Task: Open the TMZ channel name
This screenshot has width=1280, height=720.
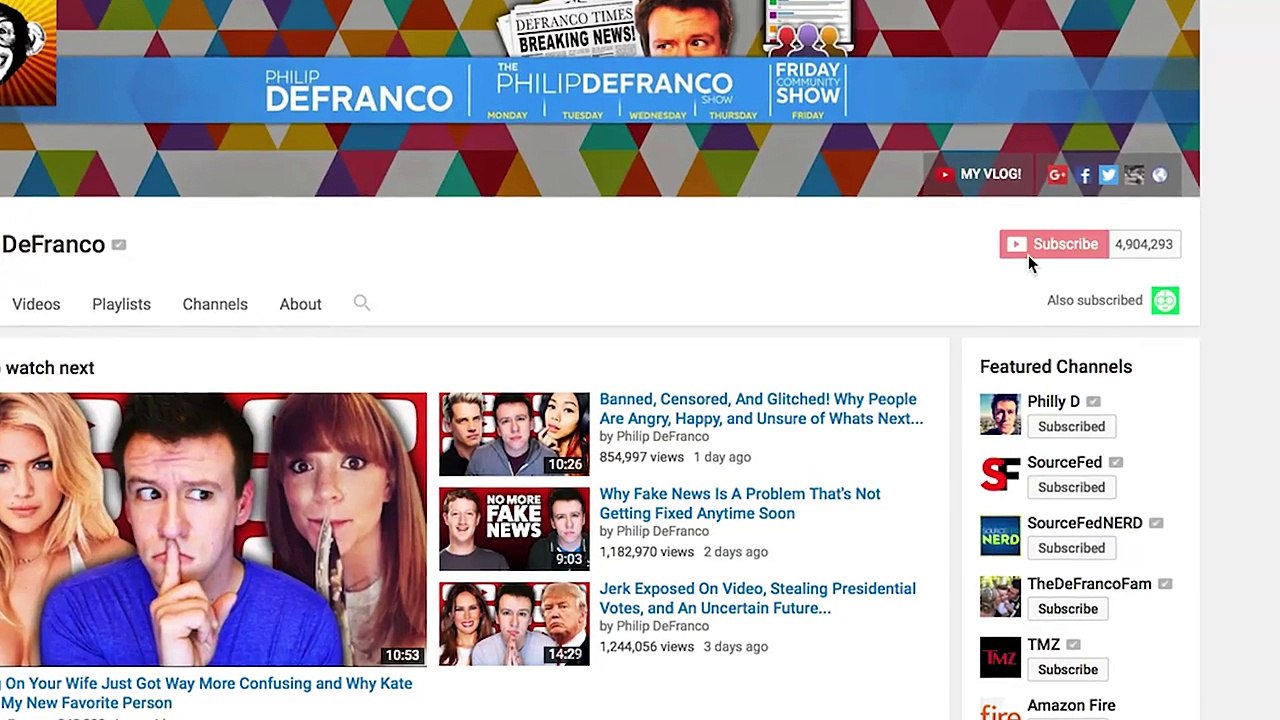Action: point(1043,645)
